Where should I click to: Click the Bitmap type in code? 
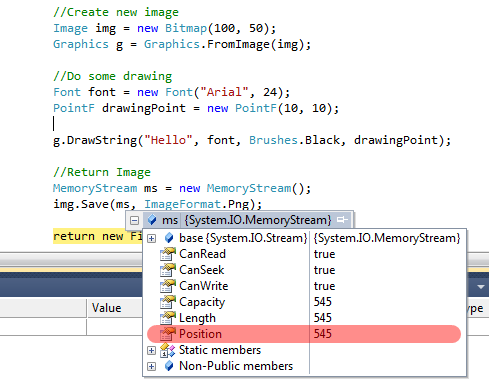point(186,28)
